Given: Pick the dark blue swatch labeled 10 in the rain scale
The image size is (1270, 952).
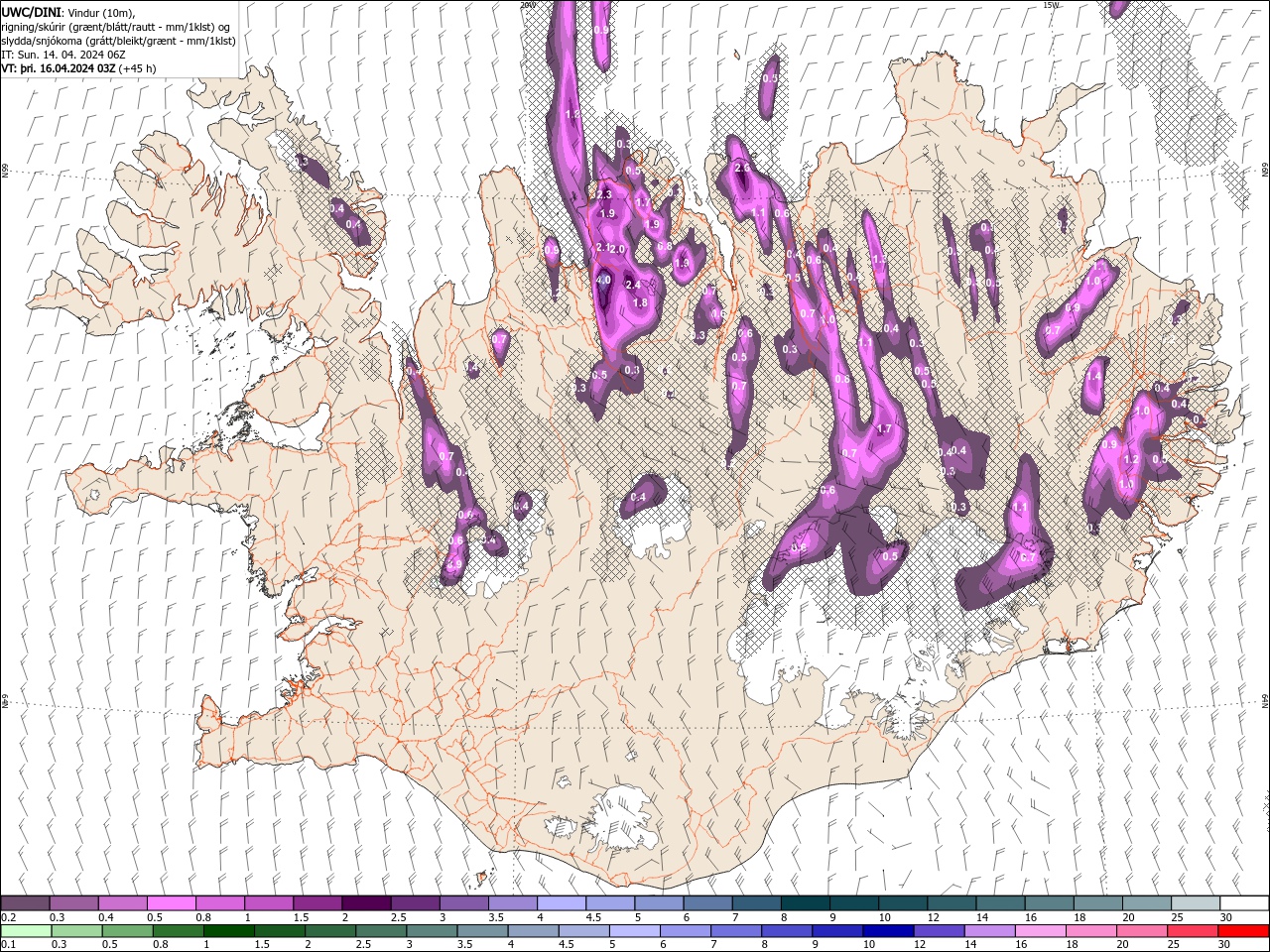Looking at the screenshot, I should (x=887, y=931).
